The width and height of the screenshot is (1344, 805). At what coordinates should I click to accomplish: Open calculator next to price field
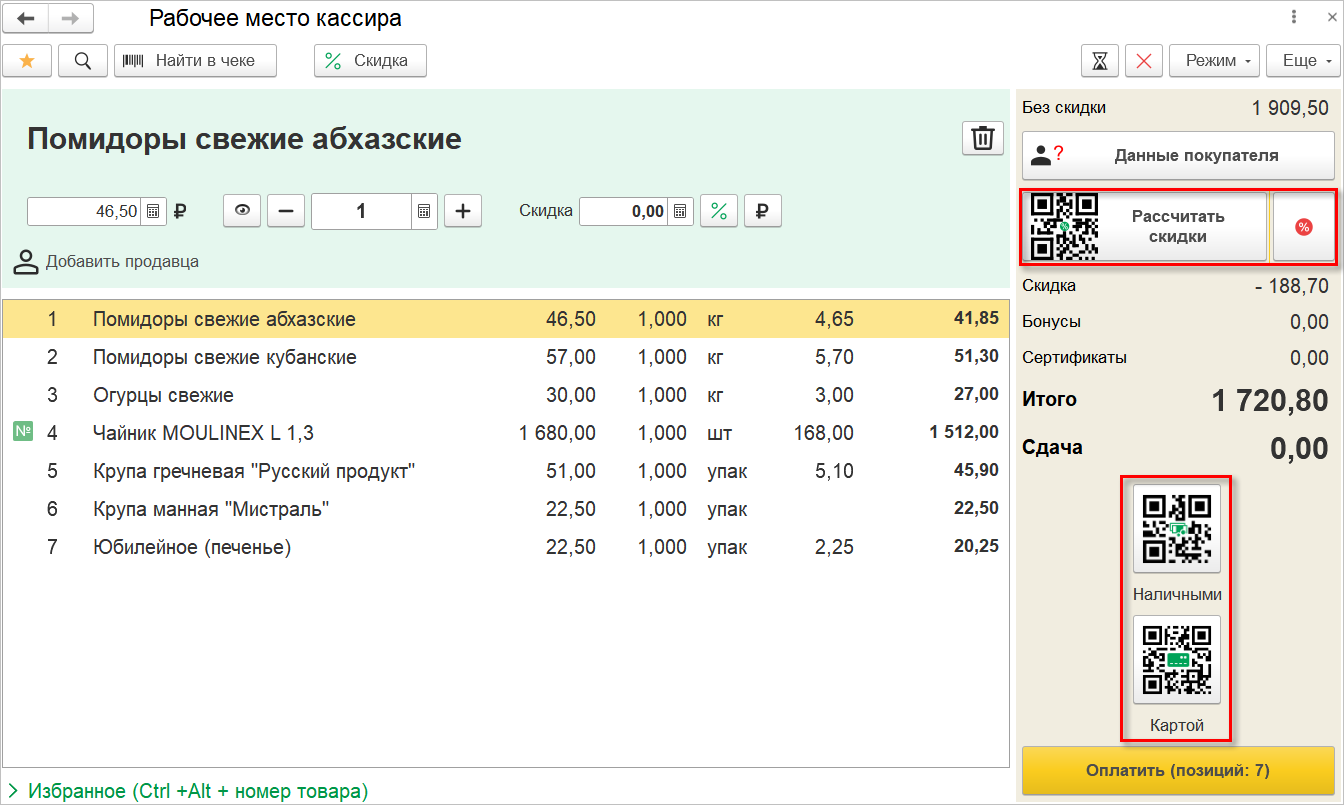tap(153, 211)
